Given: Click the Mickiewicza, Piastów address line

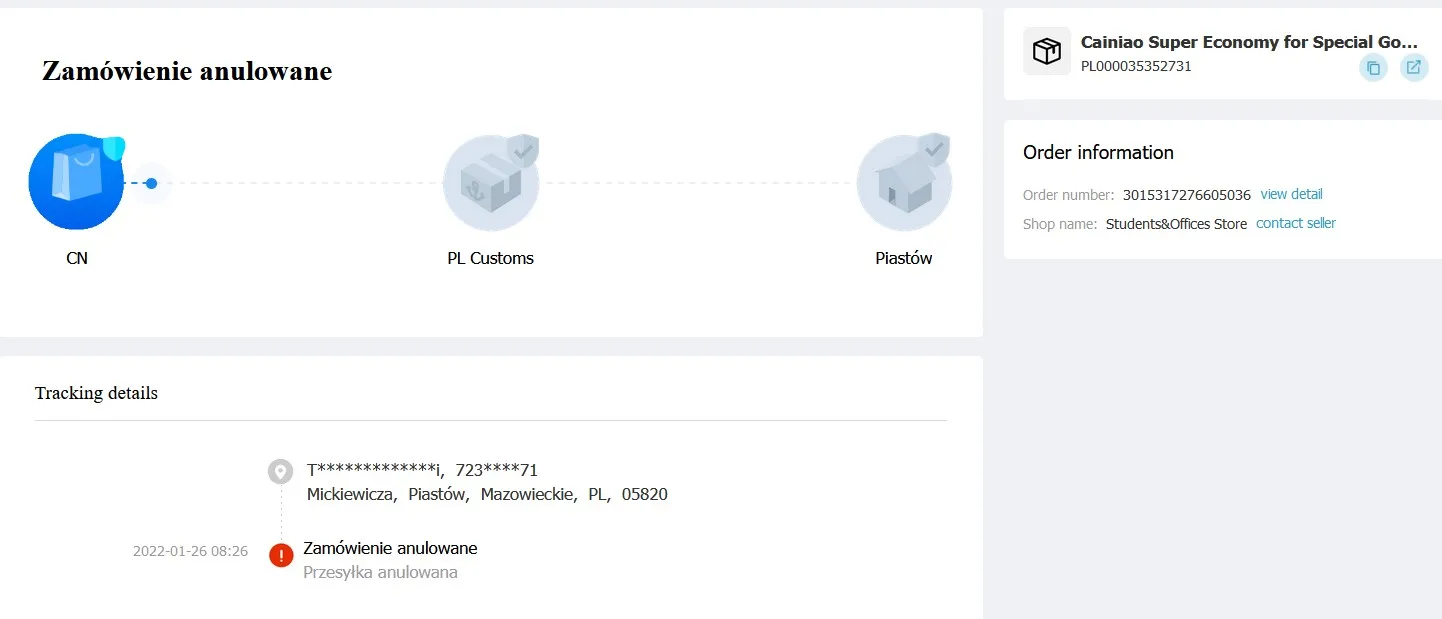Looking at the screenshot, I should click(487, 494).
